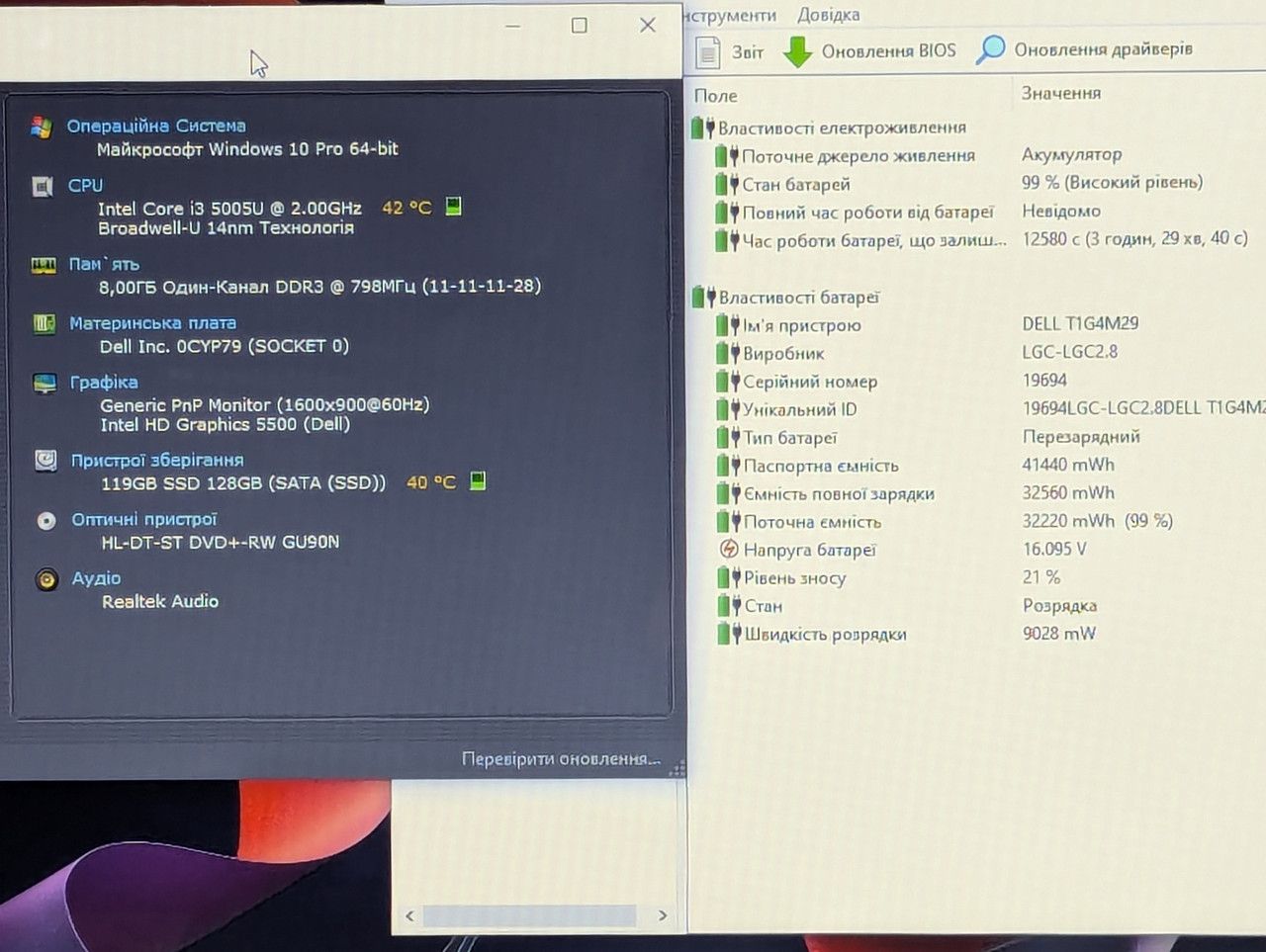Click the battery icon beside Паспортна ємність
Screen dimensions: 1266x952
[x=729, y=466]
